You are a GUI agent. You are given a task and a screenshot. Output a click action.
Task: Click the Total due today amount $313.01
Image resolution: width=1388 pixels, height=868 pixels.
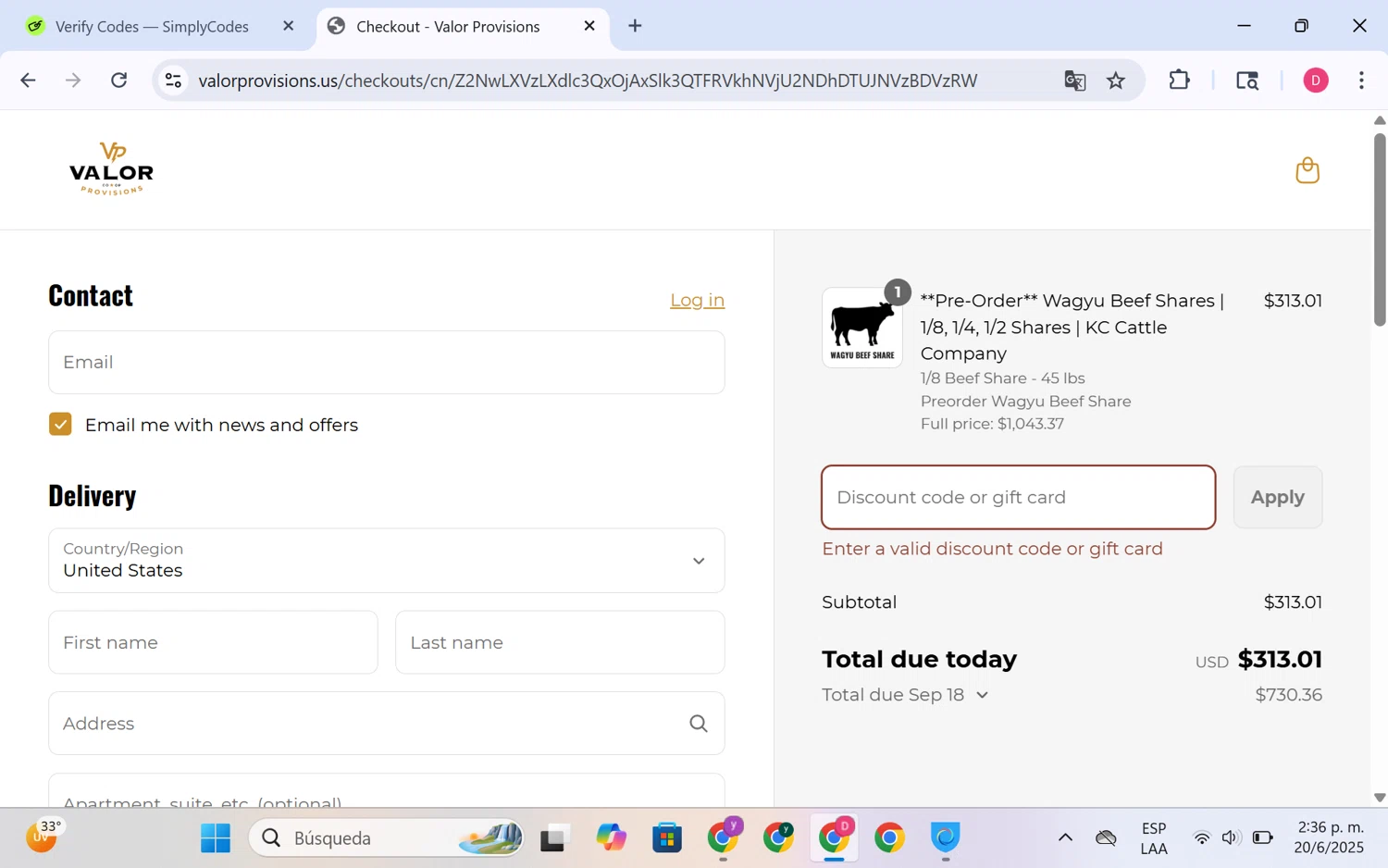click(x=1280, y=660)
